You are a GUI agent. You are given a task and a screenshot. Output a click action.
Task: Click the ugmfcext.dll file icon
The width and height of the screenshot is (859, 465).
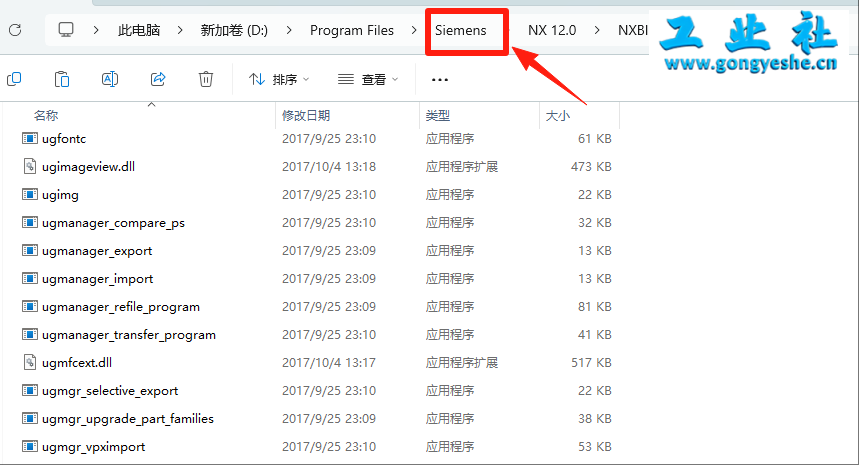tap(30, 362)
